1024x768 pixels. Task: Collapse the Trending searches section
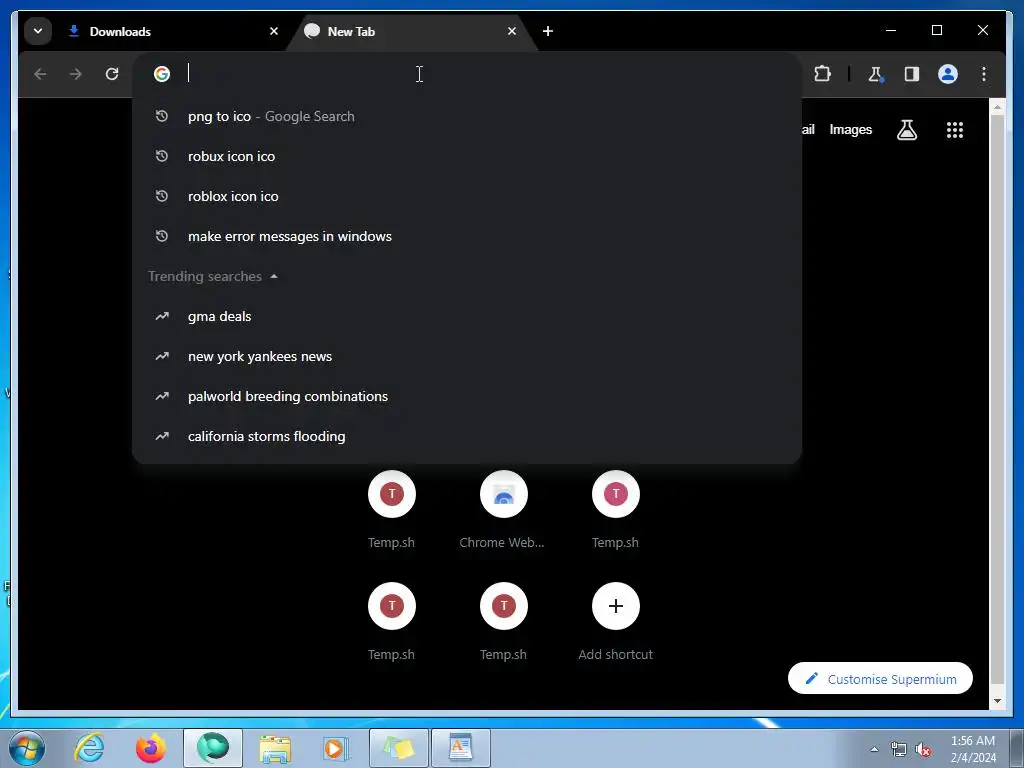tap(274, 276)
